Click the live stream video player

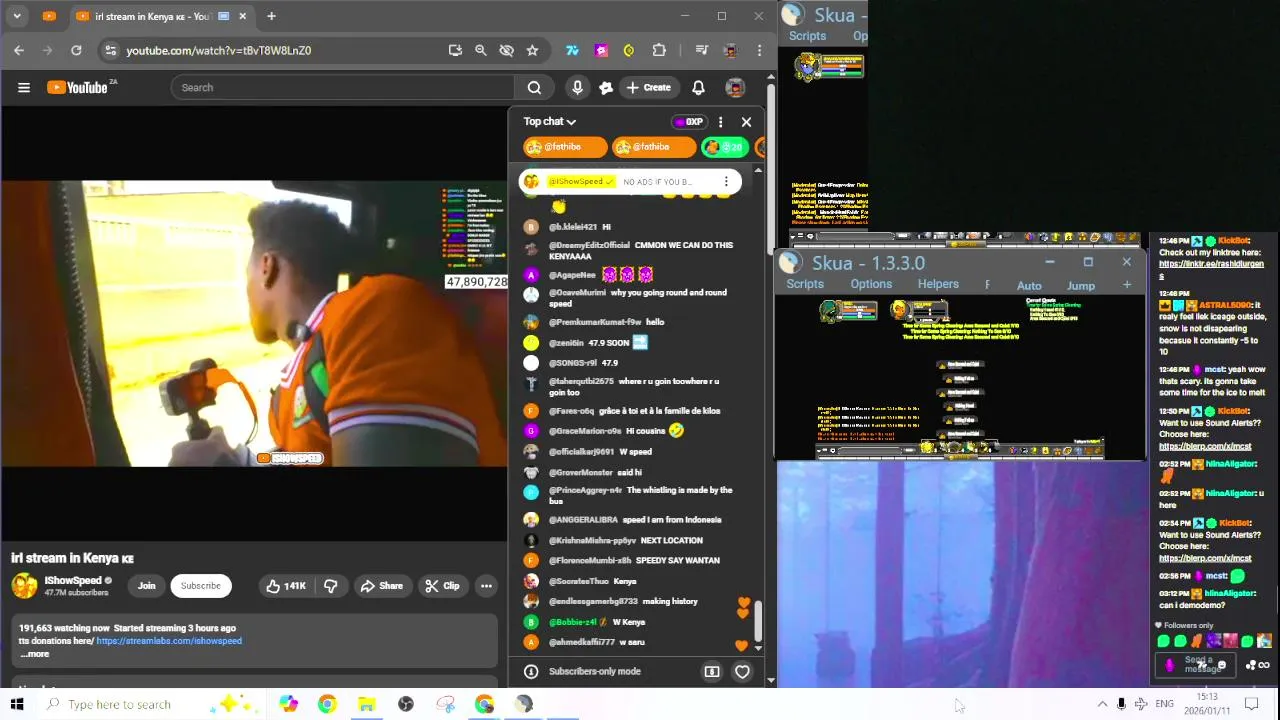coord(254,322)
